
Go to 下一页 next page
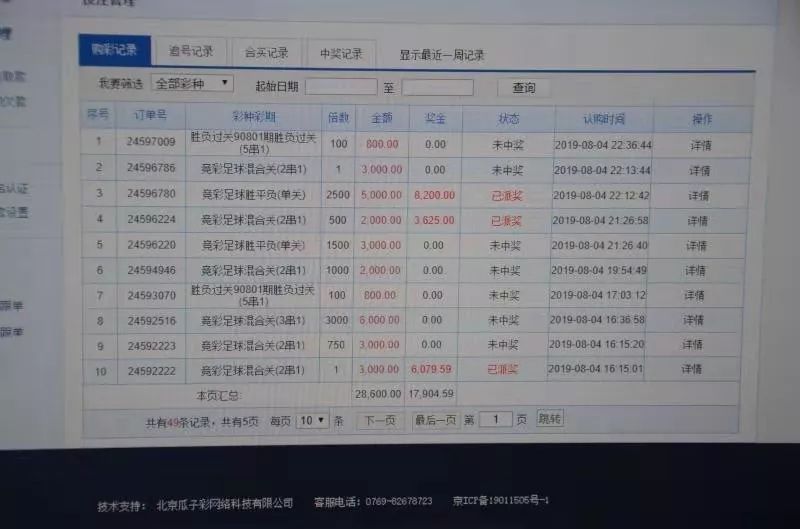coord(380,420)
